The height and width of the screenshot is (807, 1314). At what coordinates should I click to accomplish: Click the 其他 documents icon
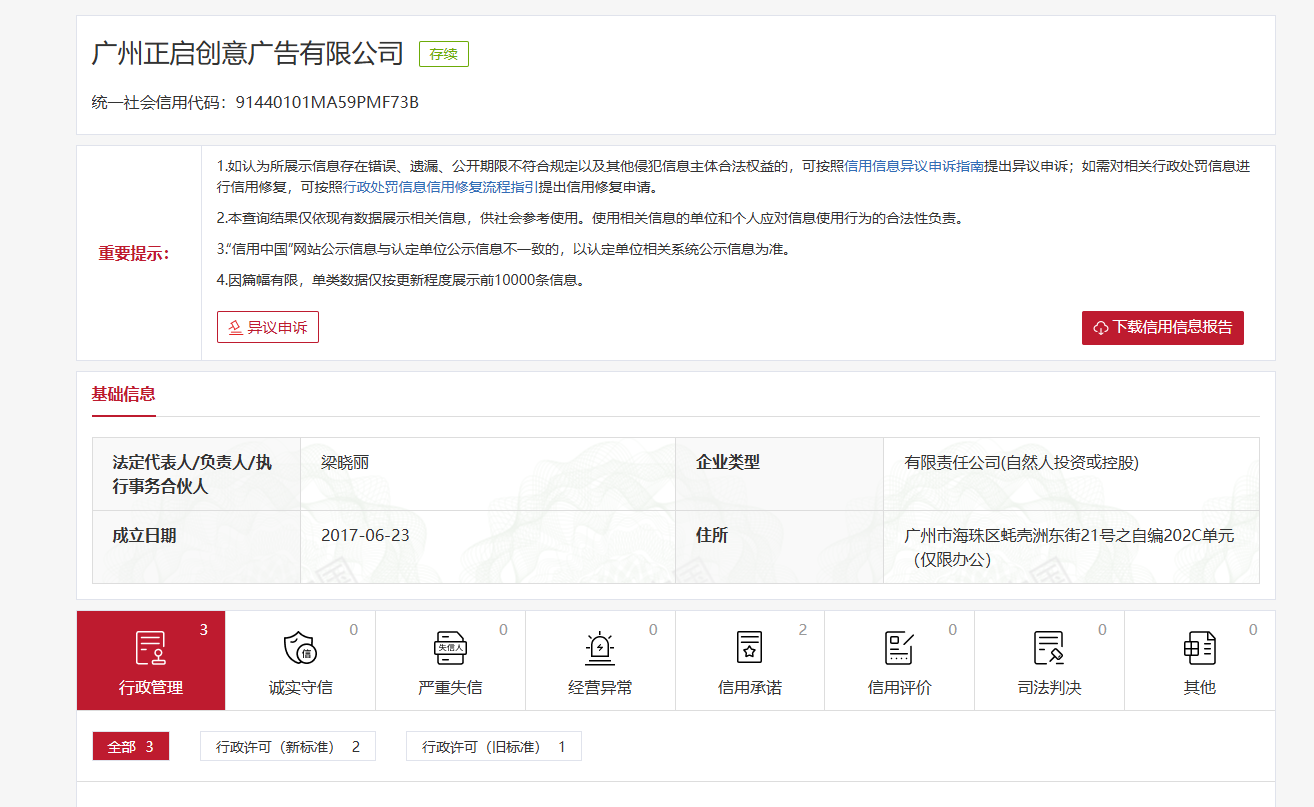pyautogui.click(x=1199, y=648)
